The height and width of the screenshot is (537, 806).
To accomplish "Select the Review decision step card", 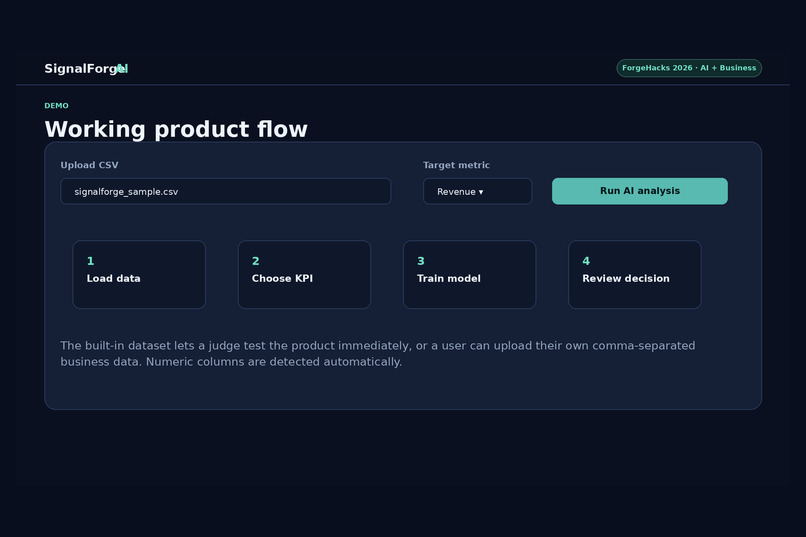I will tap(635, 274).
